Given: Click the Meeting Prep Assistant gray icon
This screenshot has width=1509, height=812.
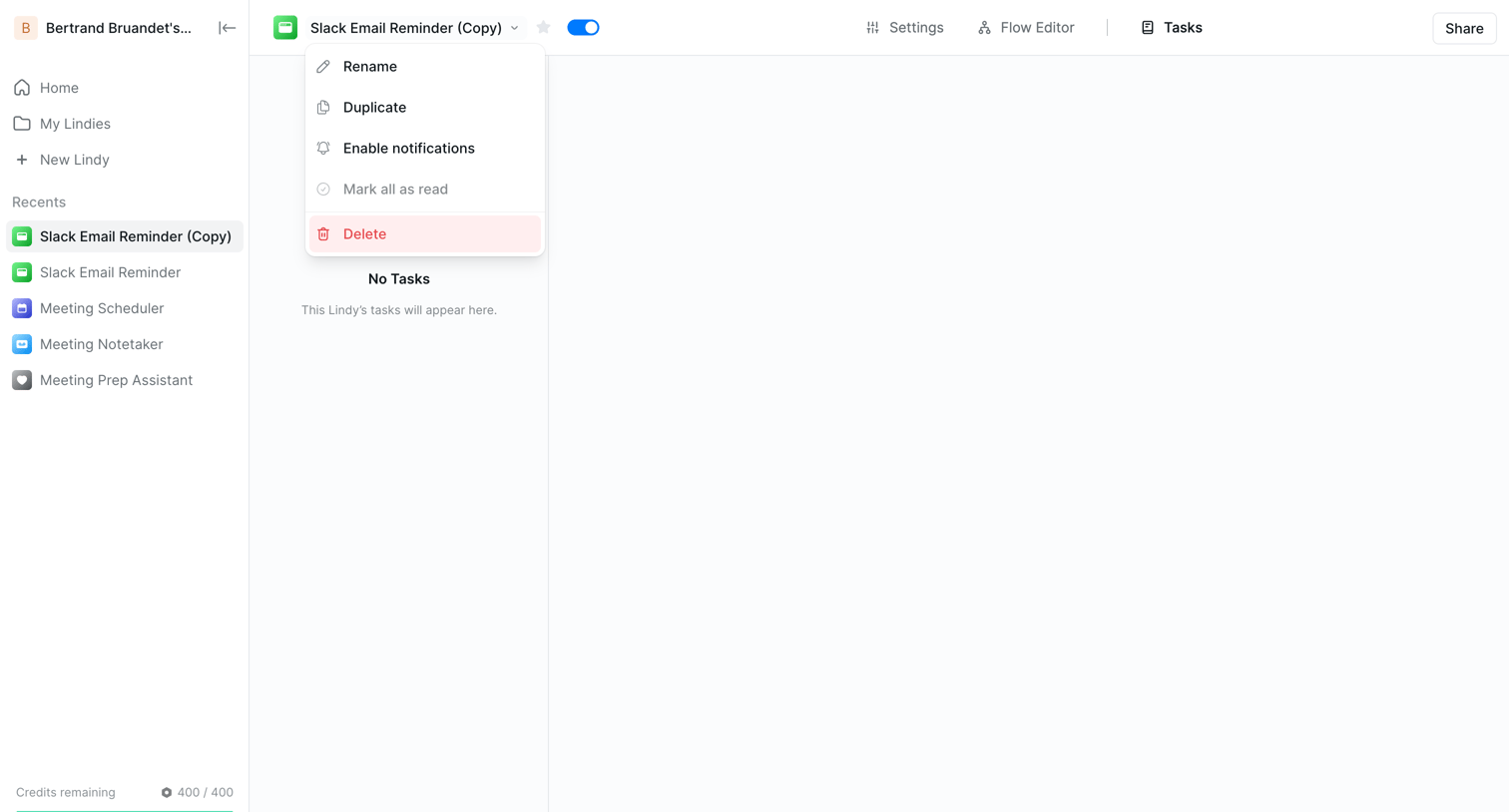Looking at the screenshot, I should 22,380.
